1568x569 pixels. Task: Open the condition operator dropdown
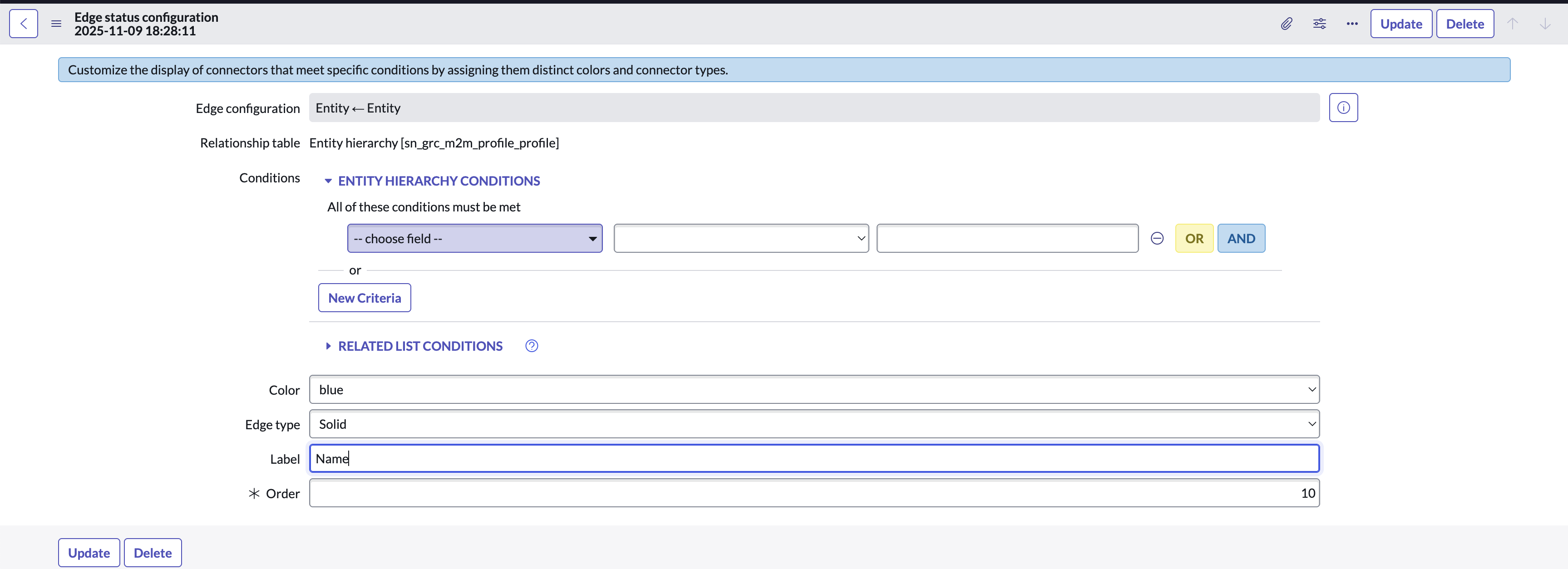(x=741, y=239)
